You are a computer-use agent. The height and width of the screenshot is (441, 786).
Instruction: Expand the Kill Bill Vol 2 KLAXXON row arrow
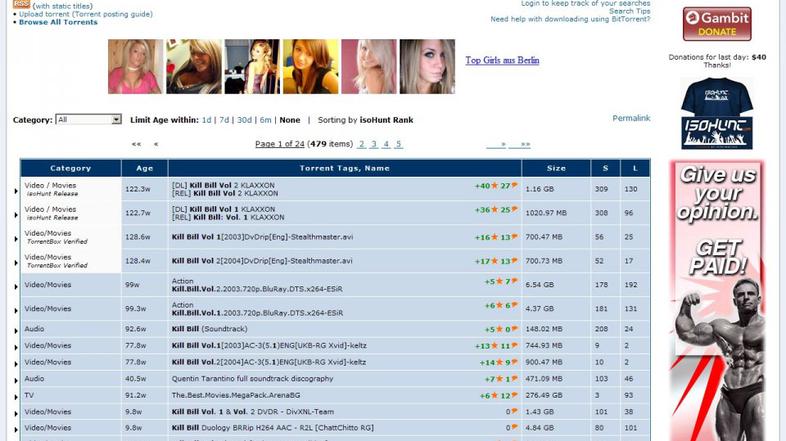[x=16, y=191]
